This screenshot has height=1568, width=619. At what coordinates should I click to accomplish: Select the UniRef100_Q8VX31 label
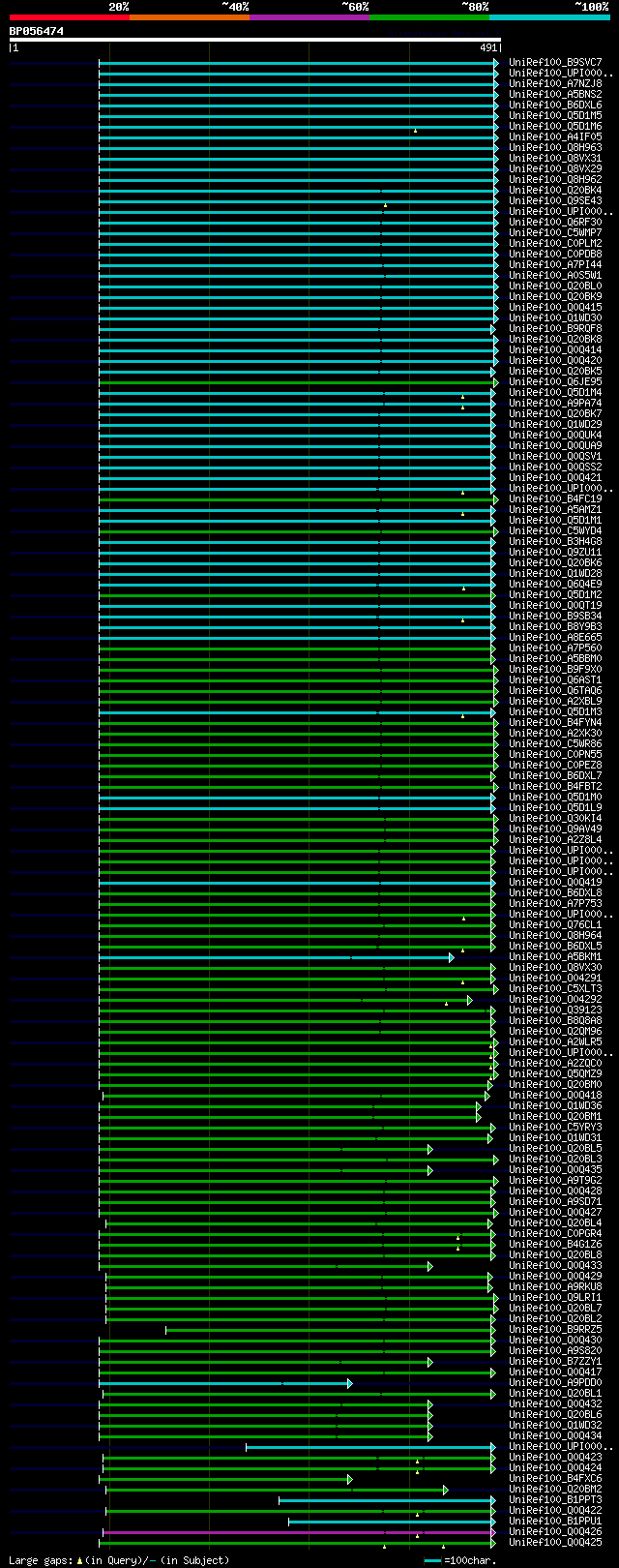(555, 159)
